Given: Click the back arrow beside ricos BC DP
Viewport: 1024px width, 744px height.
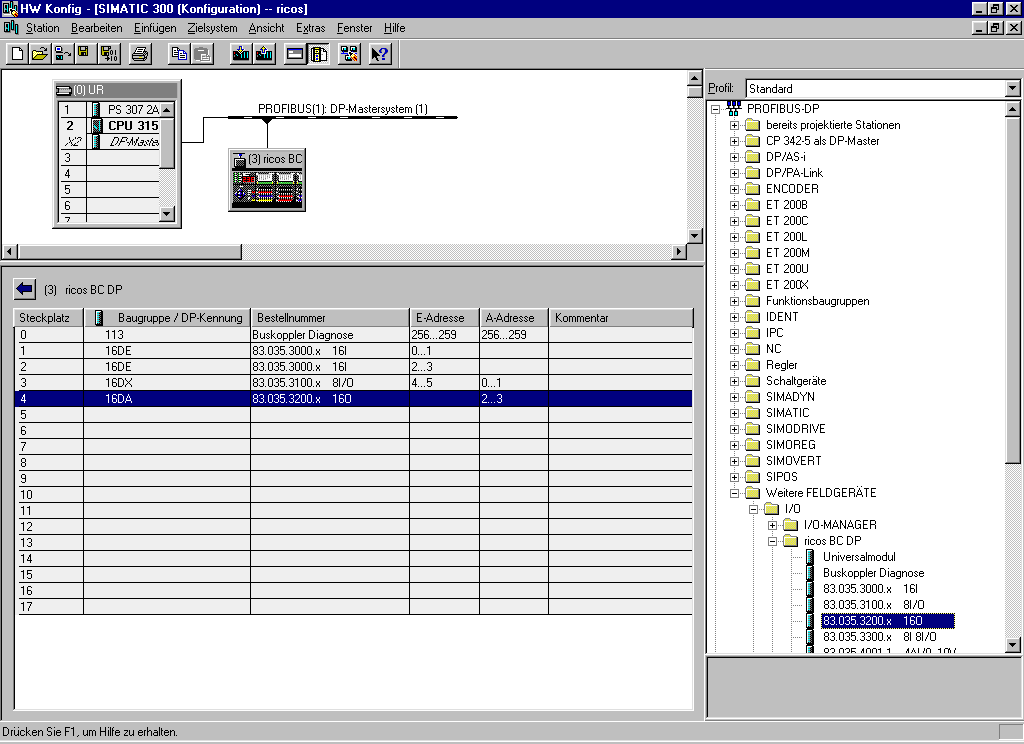Looking at the screenshot, I should tap(25, 289).
